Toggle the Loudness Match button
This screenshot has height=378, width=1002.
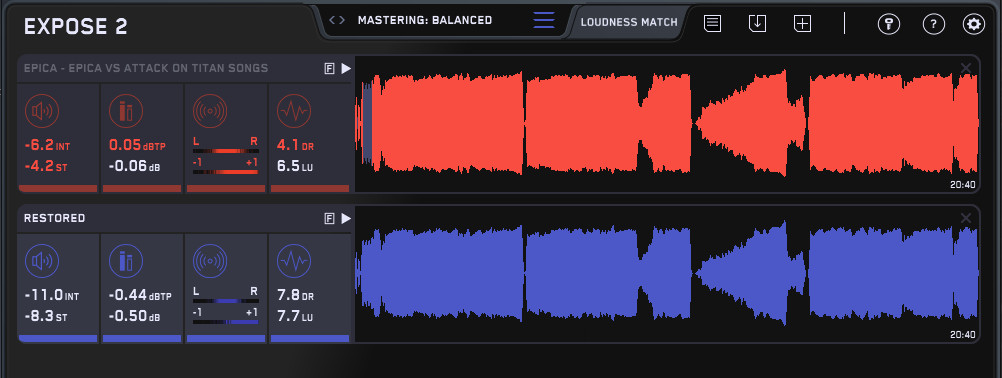(x=629, y=22)
